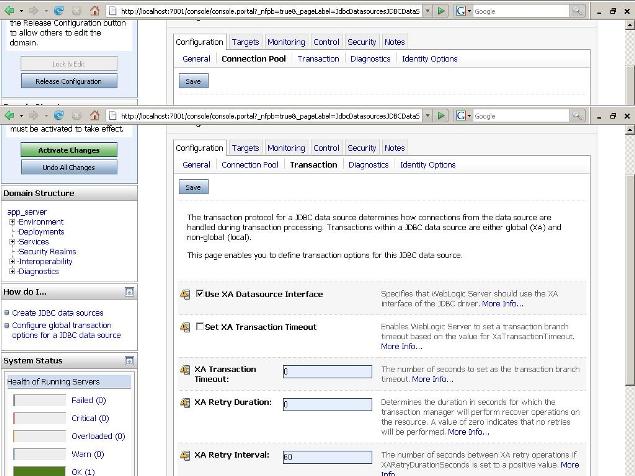The image size is (635, 476).
Task: Open the Monitoring tab above the Transaction subtab
Action: (286, 148)
